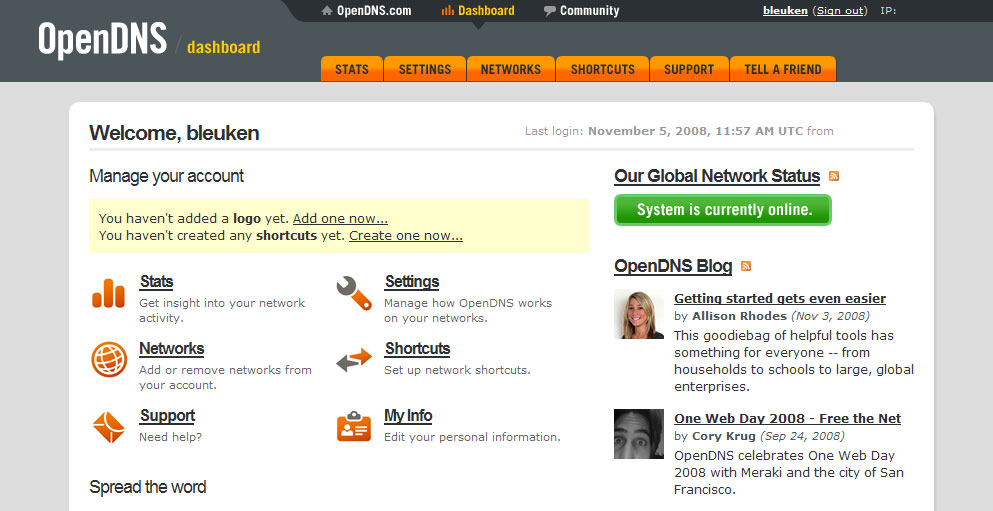
Task: Open the STATS tab
Action: (x=351, y=69)
